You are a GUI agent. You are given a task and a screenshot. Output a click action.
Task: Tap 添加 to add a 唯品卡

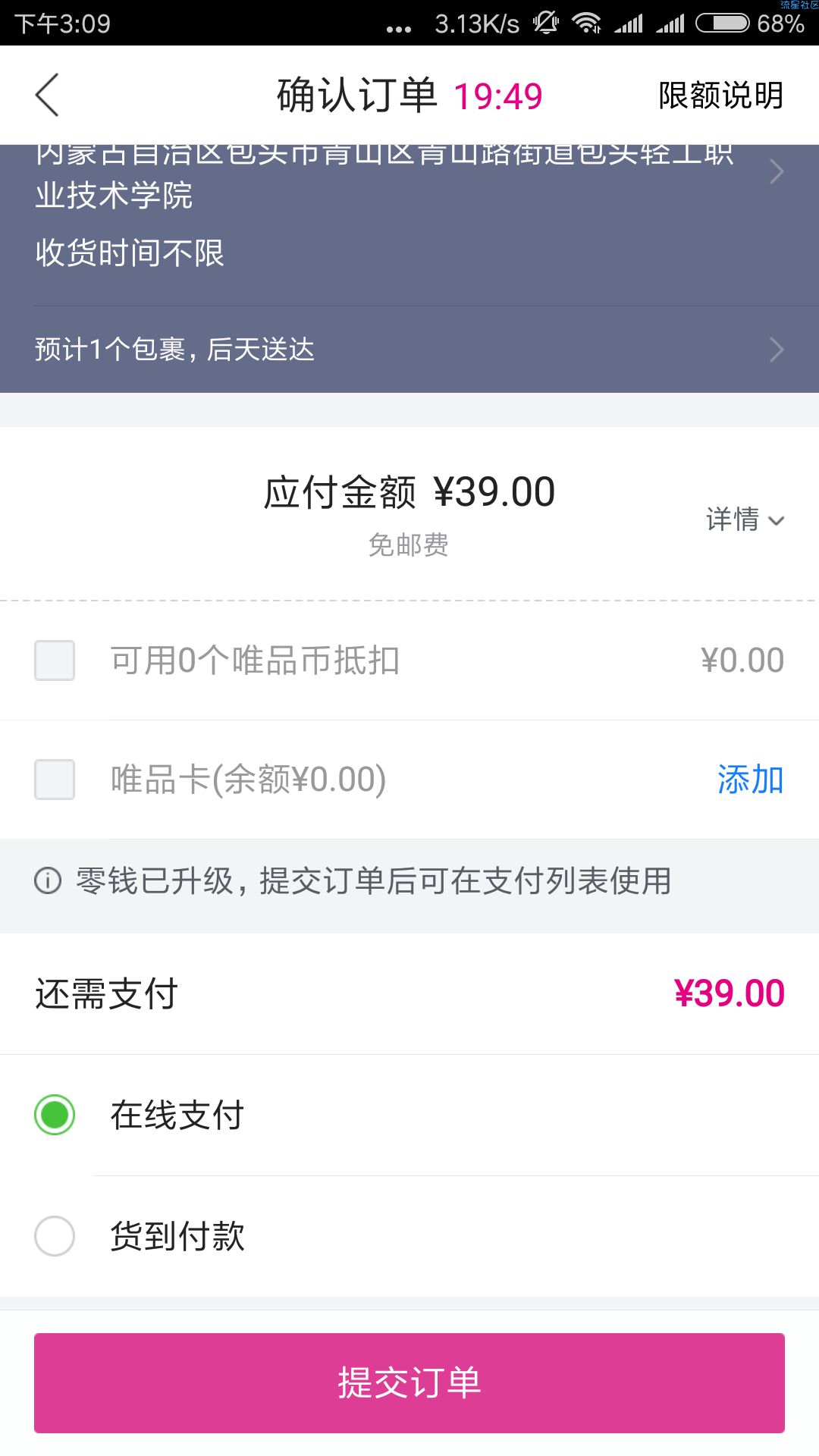pos(751,780)
